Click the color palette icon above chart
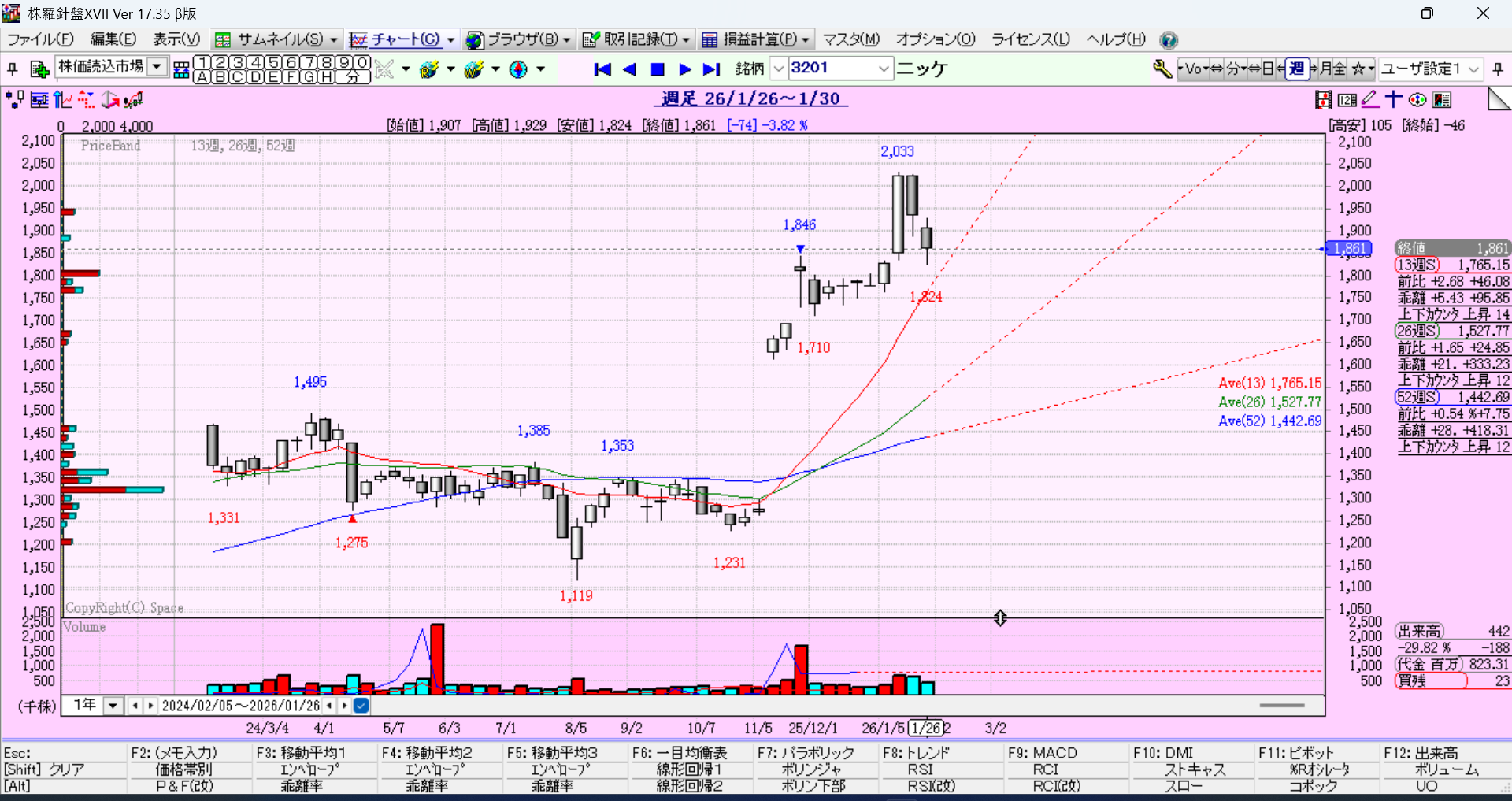The height and width of the screenshot is (801, 1512). [1417, 100]
